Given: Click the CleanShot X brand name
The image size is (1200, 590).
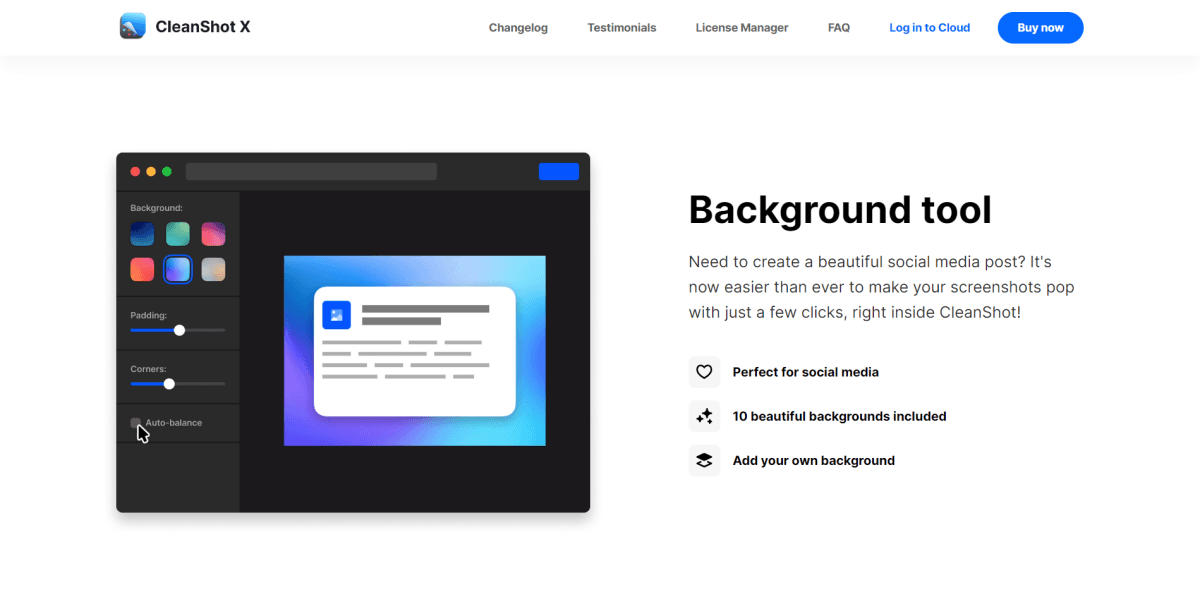Looking at the screenshot, I should coord(203,27).
